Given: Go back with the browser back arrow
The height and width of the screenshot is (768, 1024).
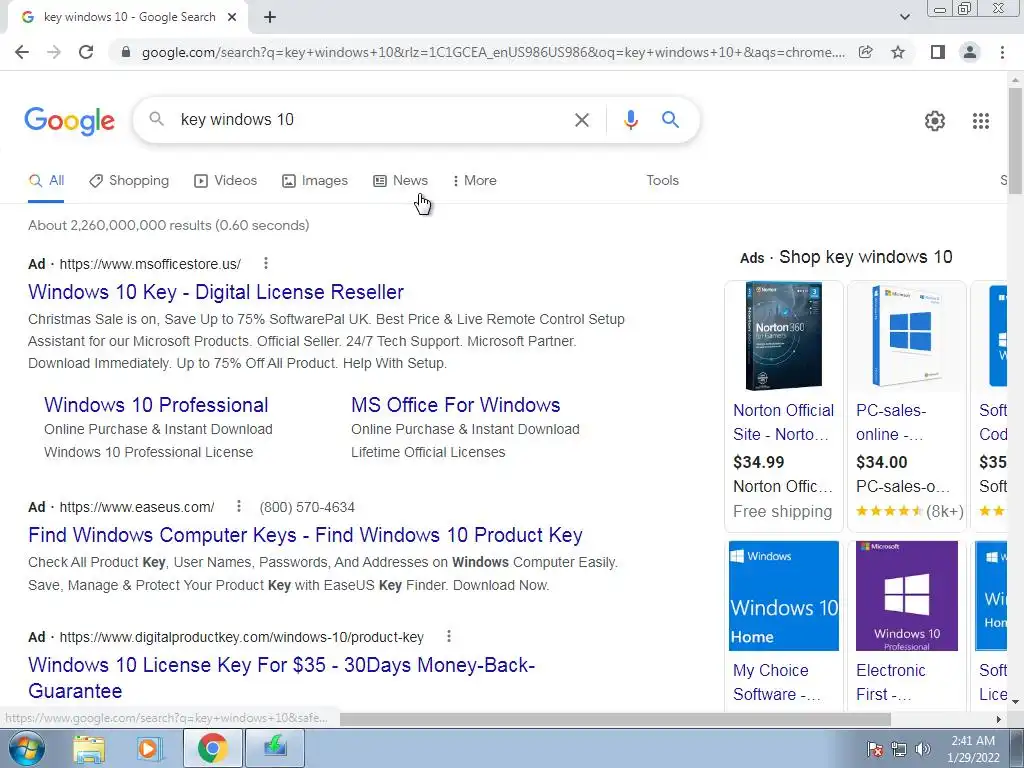Looking at the screenshot, I should coord(22,52).
